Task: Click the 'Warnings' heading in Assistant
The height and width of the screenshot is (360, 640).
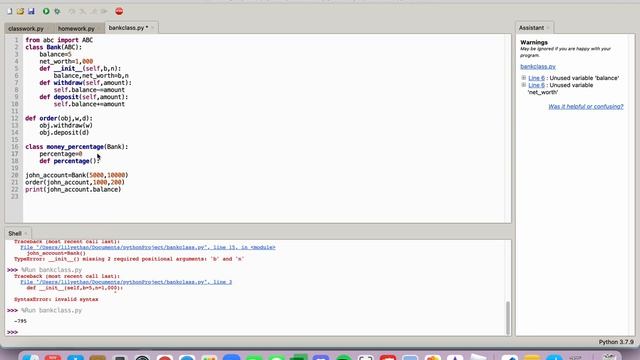Action: click(x=534, y=42)
